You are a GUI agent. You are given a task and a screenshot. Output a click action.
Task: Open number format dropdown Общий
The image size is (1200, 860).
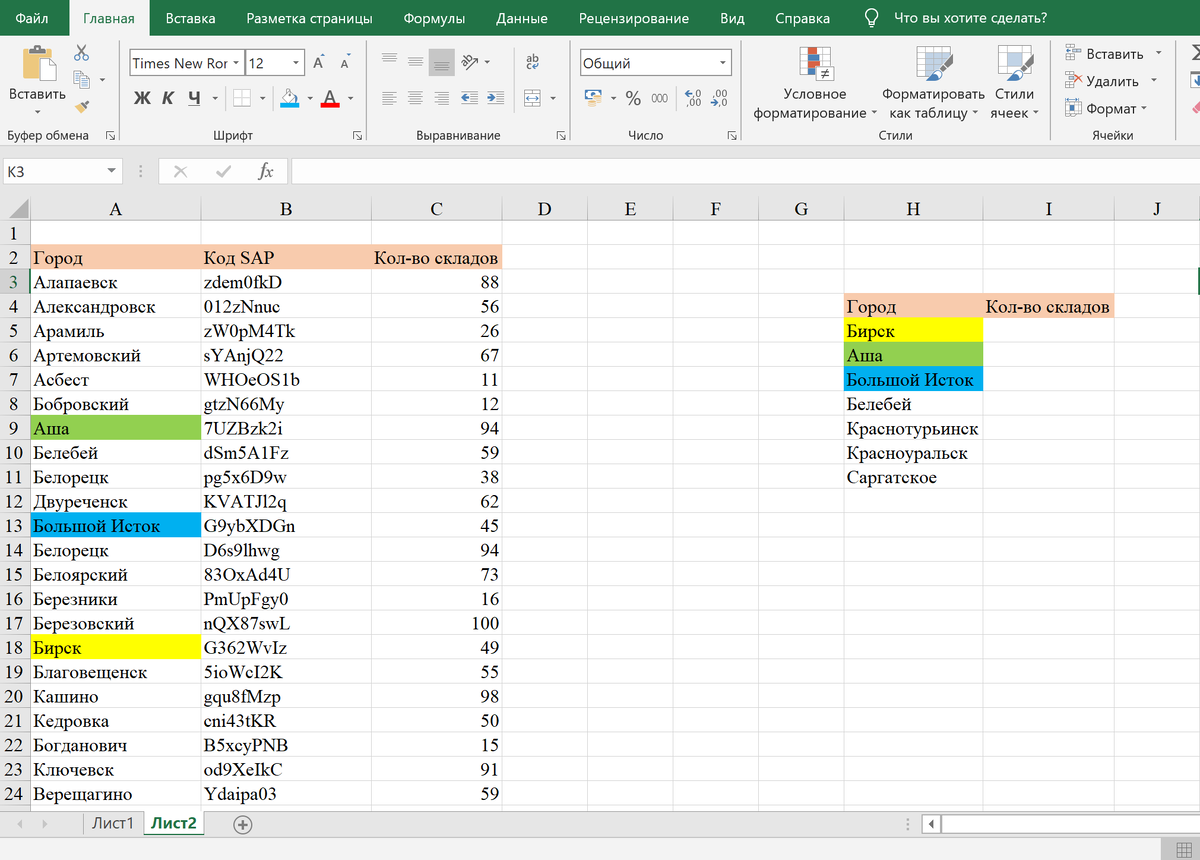(x=721, y=63)
